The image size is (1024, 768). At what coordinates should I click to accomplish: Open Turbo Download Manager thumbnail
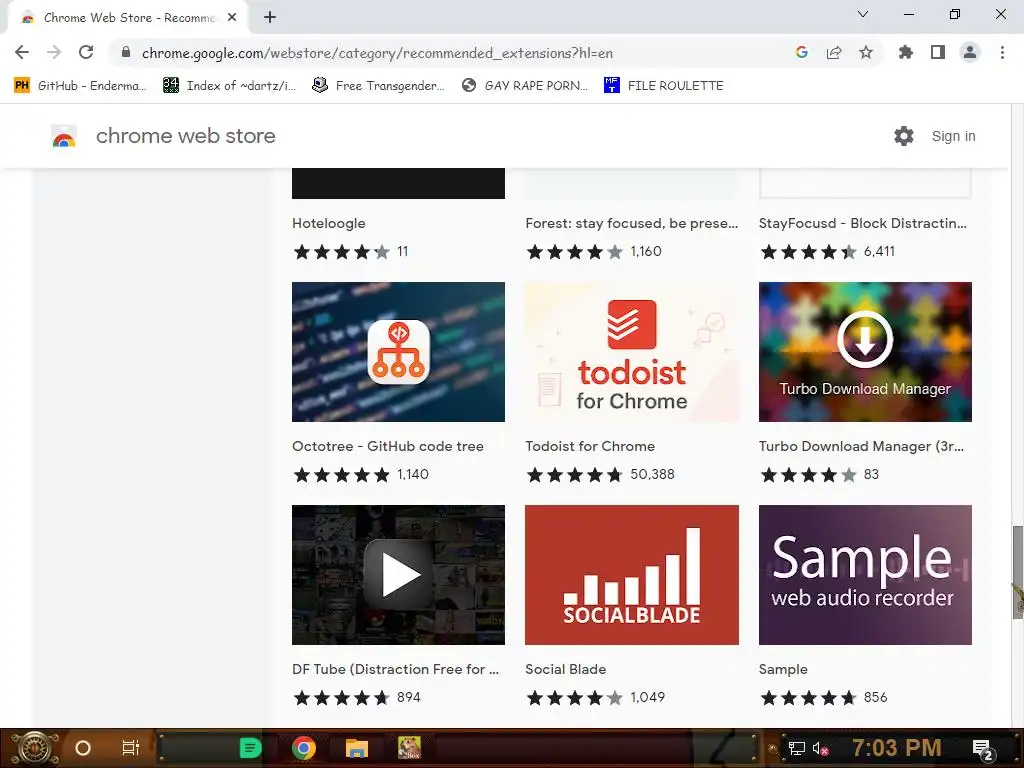[865, 352]
